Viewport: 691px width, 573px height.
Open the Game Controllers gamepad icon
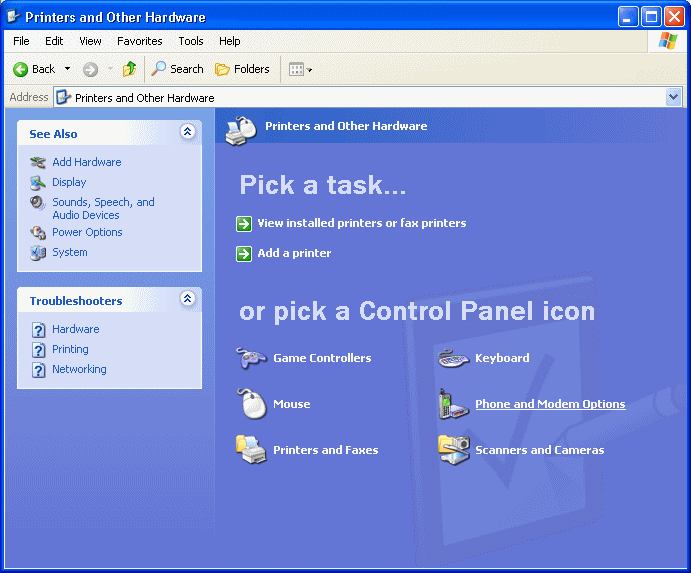250,358
